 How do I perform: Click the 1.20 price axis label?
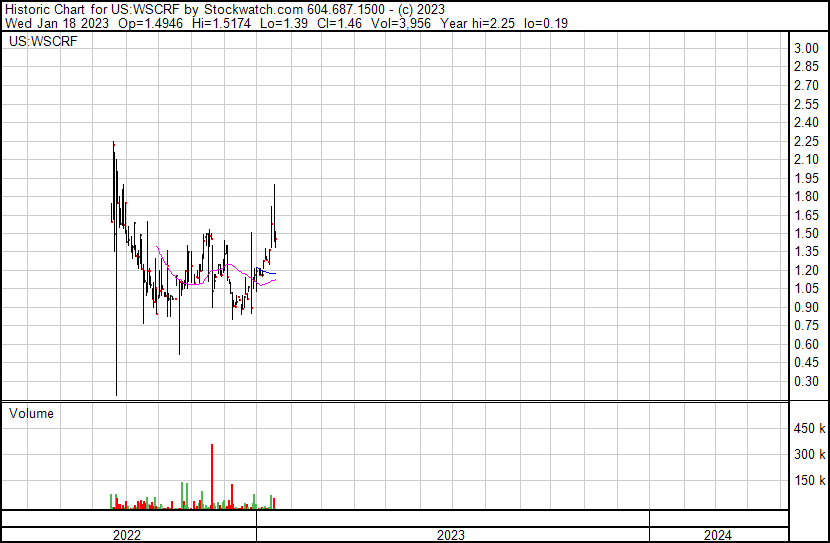pos(807,270)
